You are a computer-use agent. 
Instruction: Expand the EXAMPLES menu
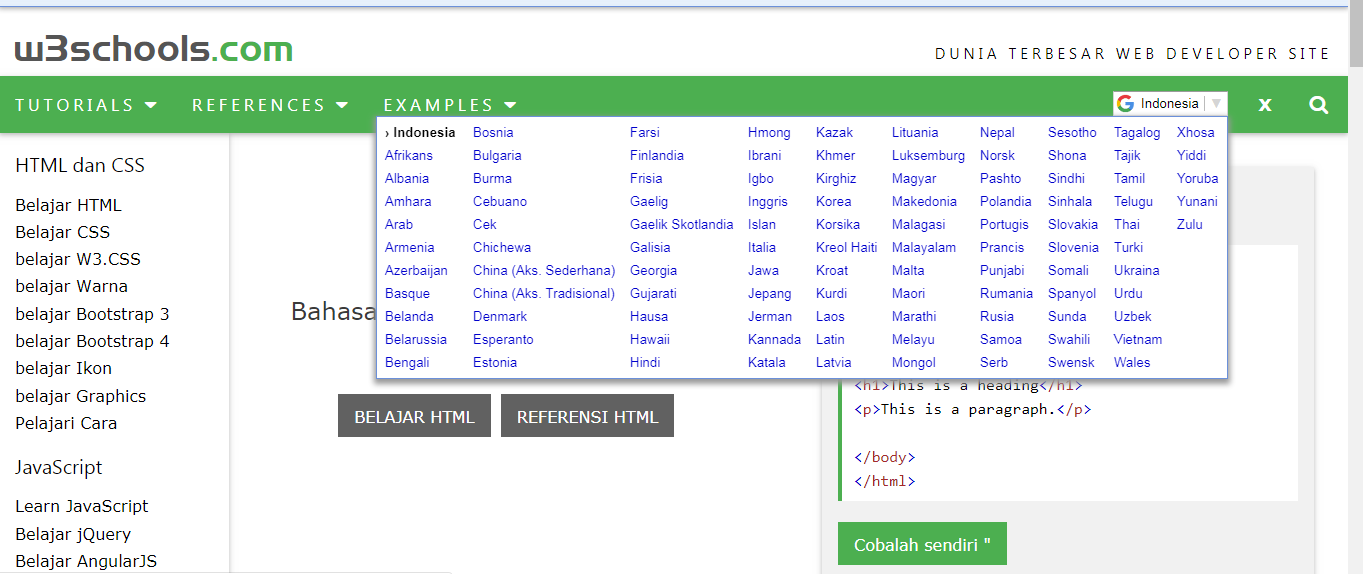450,105
